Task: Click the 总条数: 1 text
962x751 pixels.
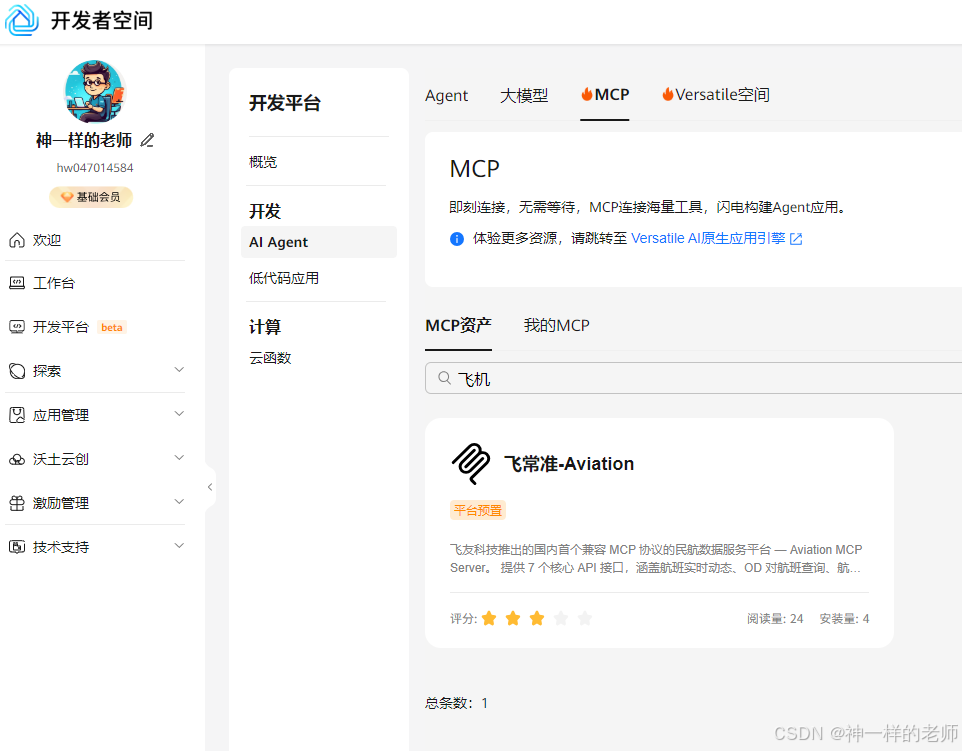Action: (x=456, y=703)
